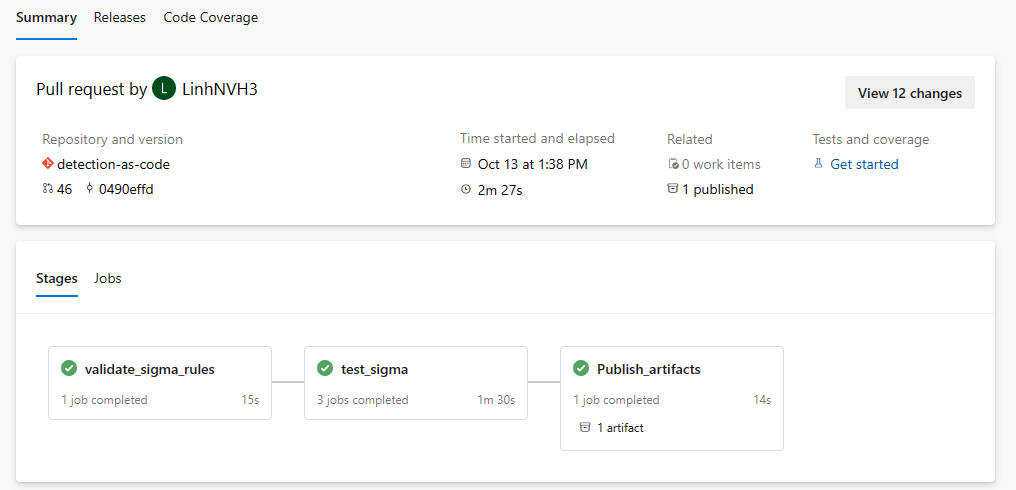The image size is (1016, 490).
Task: Open the 0490effd commit link
Action: point(126,189)
